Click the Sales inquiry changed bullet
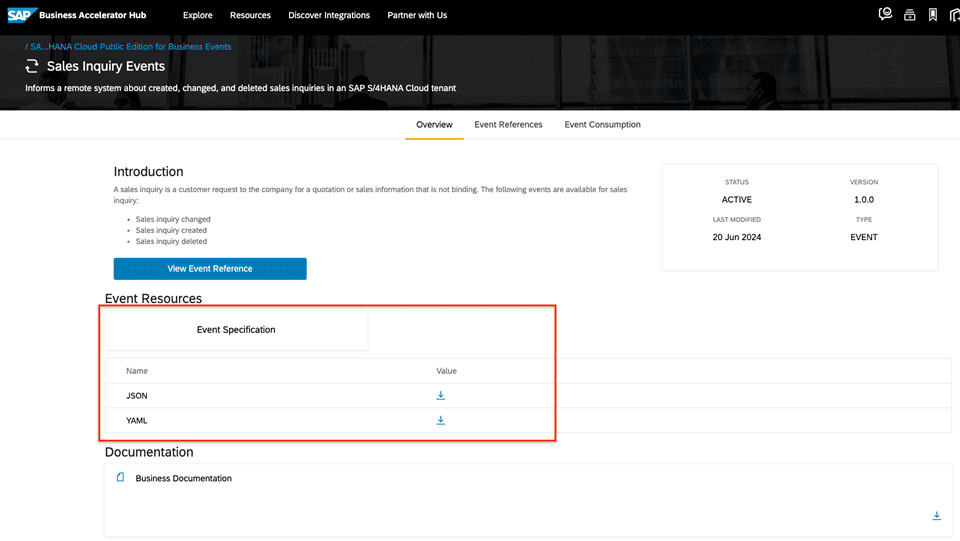The image size is (960, 541). 173,219
